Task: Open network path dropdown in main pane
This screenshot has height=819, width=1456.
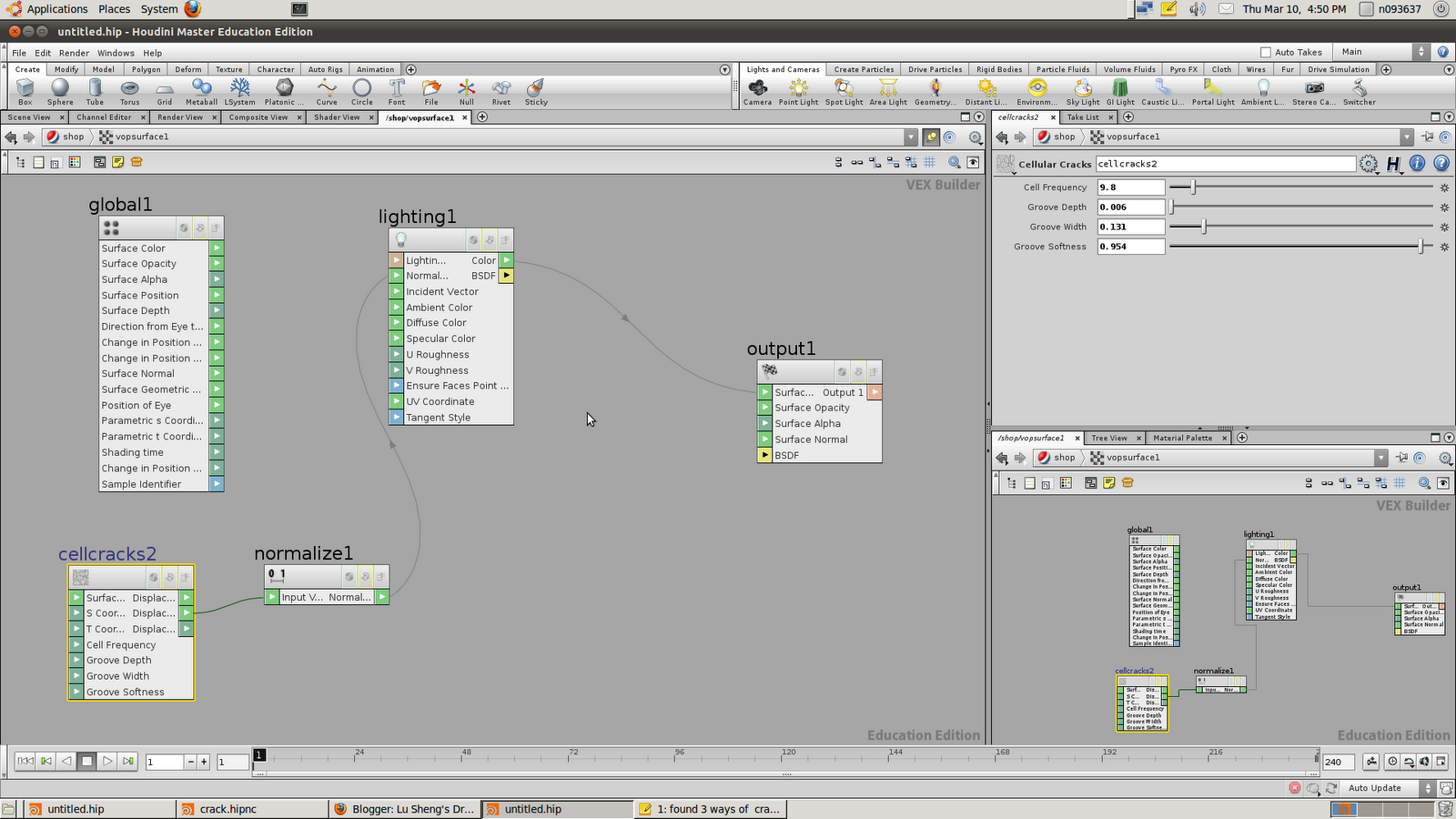Action: [x=911, y=136]
